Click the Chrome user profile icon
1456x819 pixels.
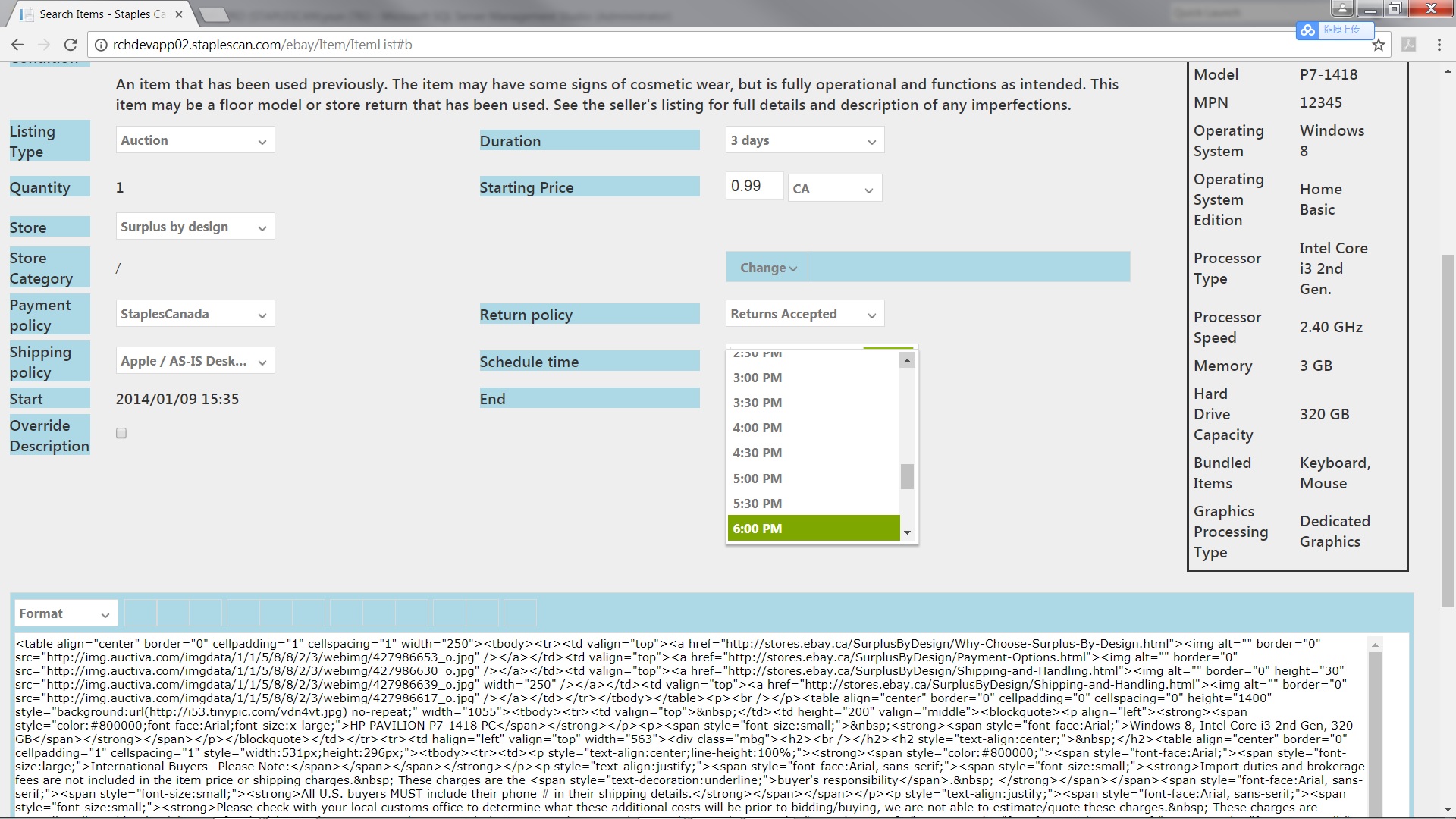point(1342,8)
